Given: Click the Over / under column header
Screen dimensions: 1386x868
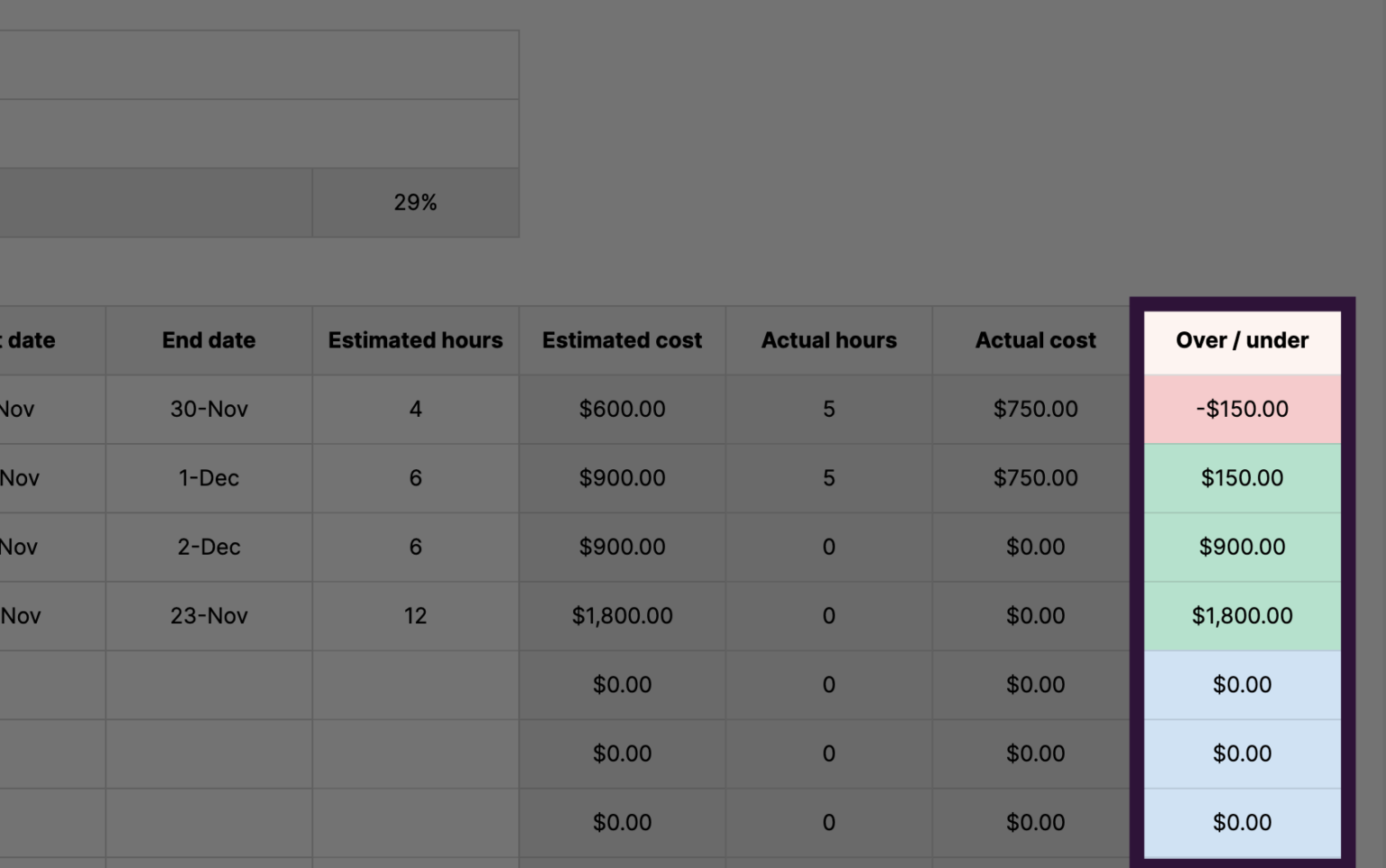Looking at the screenshot, I should (1243, 340).
